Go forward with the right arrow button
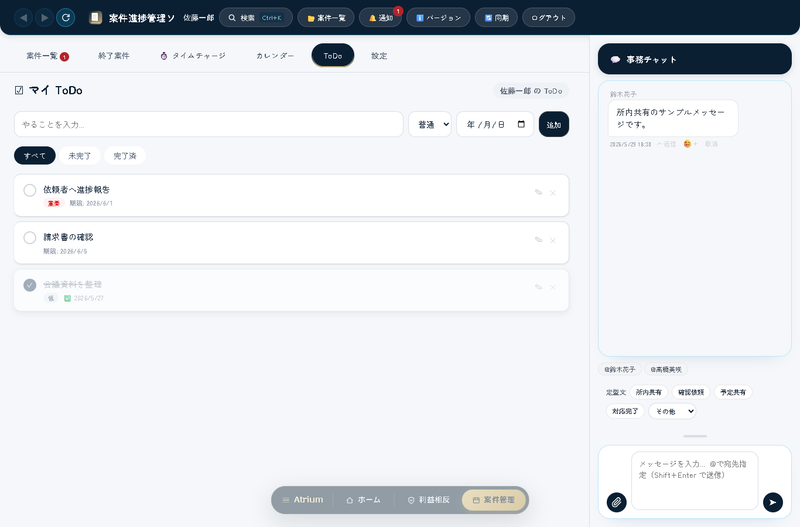Image resolution: width=800 pixels, height=527 pixels. point(44,18)
